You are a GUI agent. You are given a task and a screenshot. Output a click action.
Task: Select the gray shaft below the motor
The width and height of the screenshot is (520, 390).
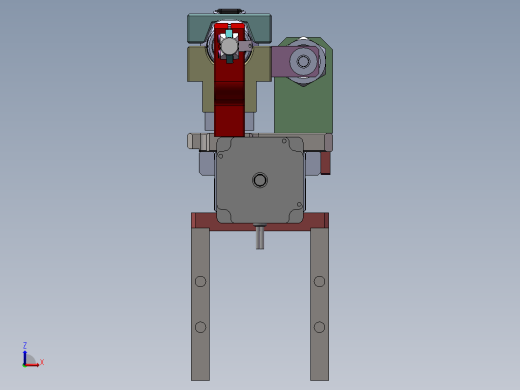click(260, 237)
